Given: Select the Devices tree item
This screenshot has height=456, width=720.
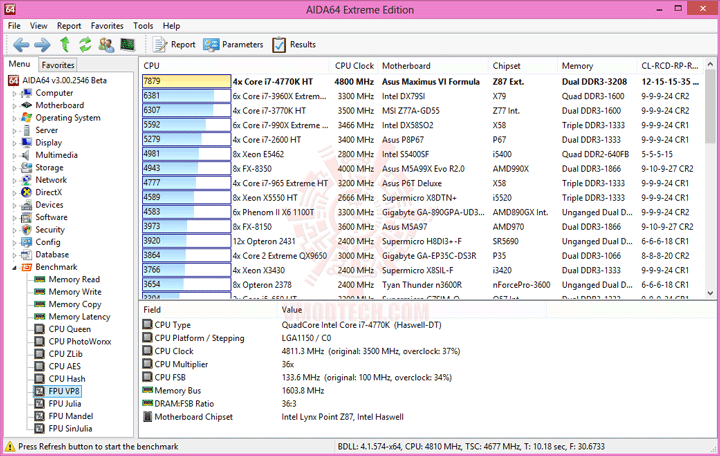Looking at the screenshot, I should pyautogui.click(x=50, y=204).
